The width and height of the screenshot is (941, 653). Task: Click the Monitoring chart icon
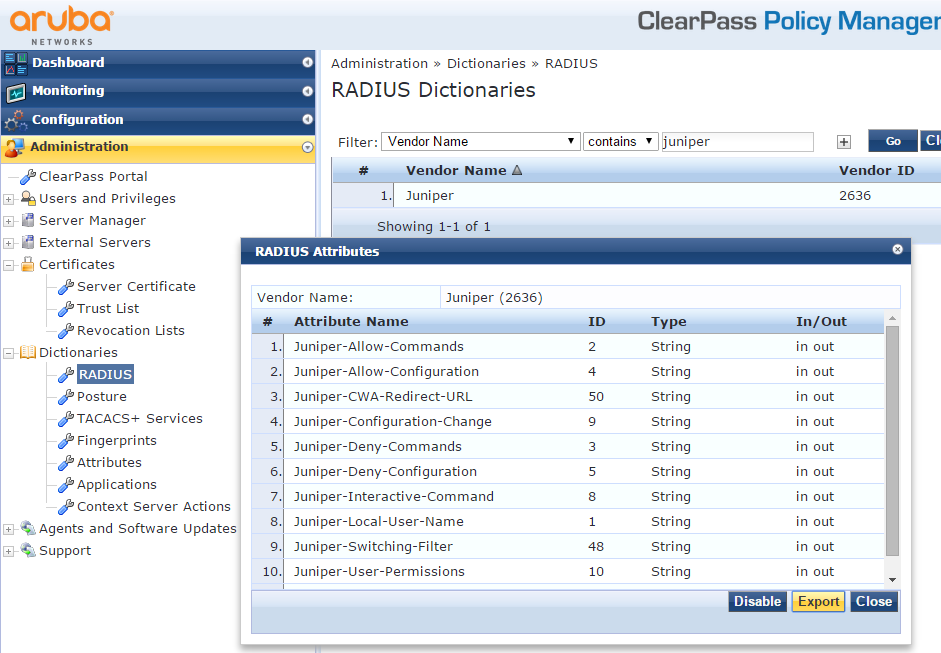coord(16,92)
